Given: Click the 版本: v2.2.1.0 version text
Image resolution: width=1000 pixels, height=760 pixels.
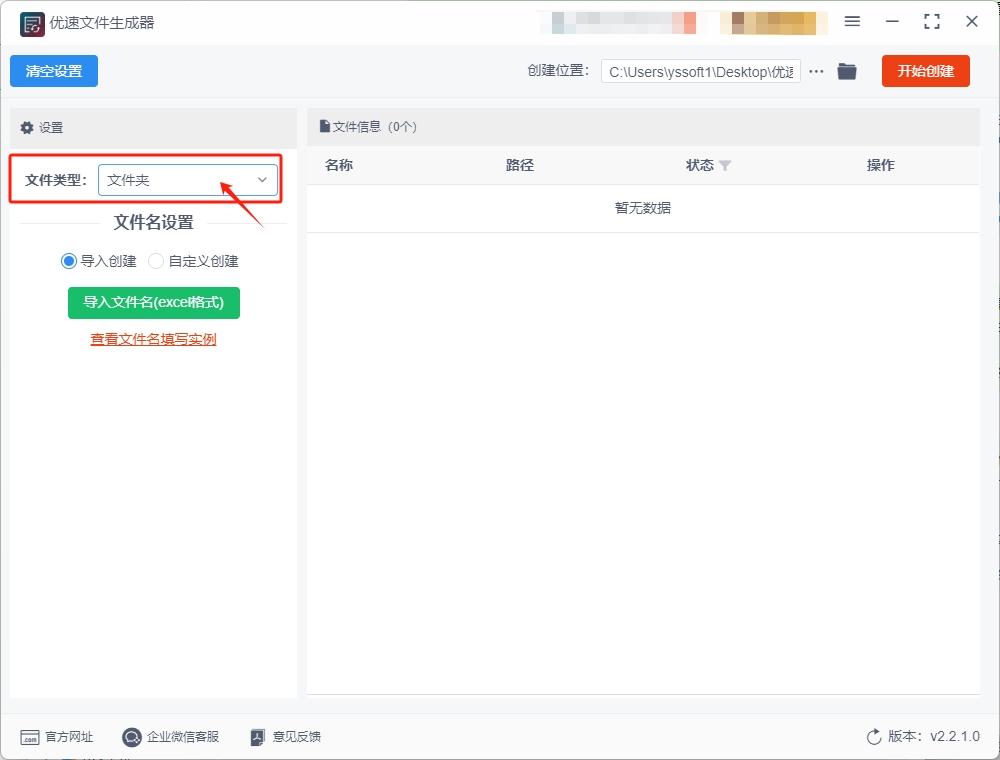Looking at the screenshot, I should tap(934, 737).
